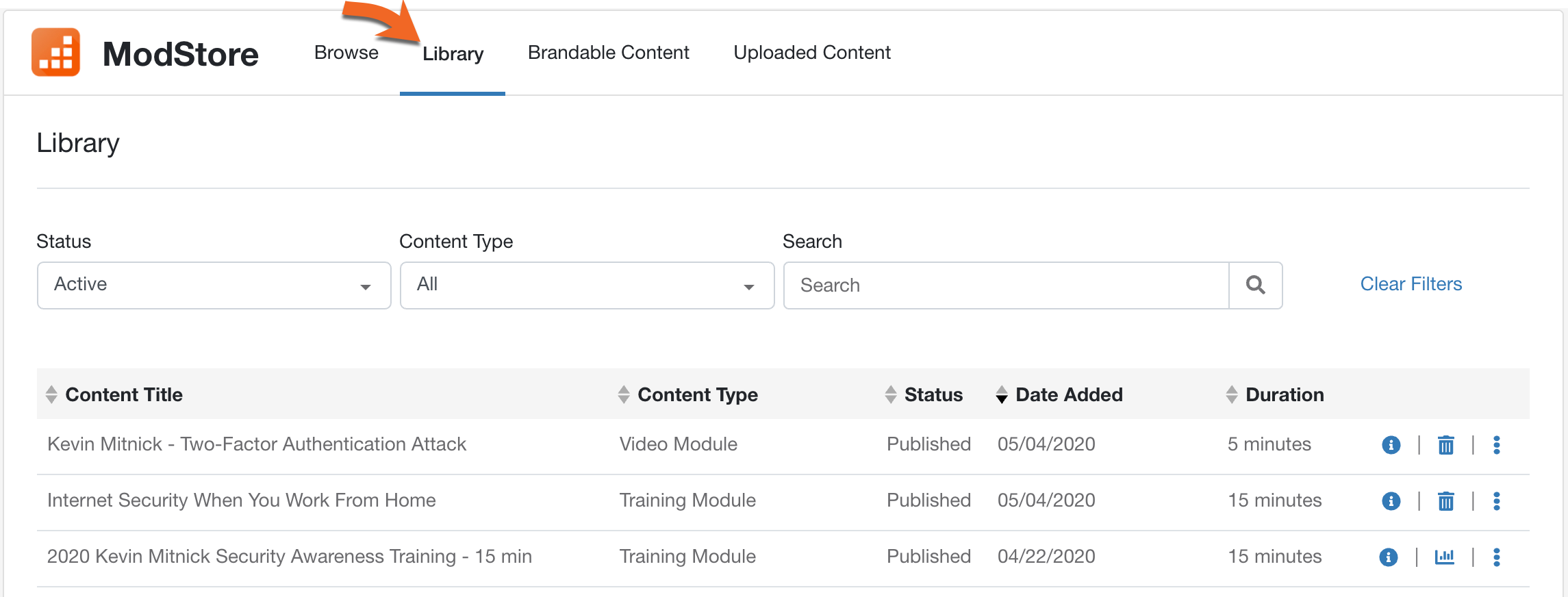This screenshot has width=1568, height=597.
Task: Click the ModStore orange logo icon
Action: [55, 52]
